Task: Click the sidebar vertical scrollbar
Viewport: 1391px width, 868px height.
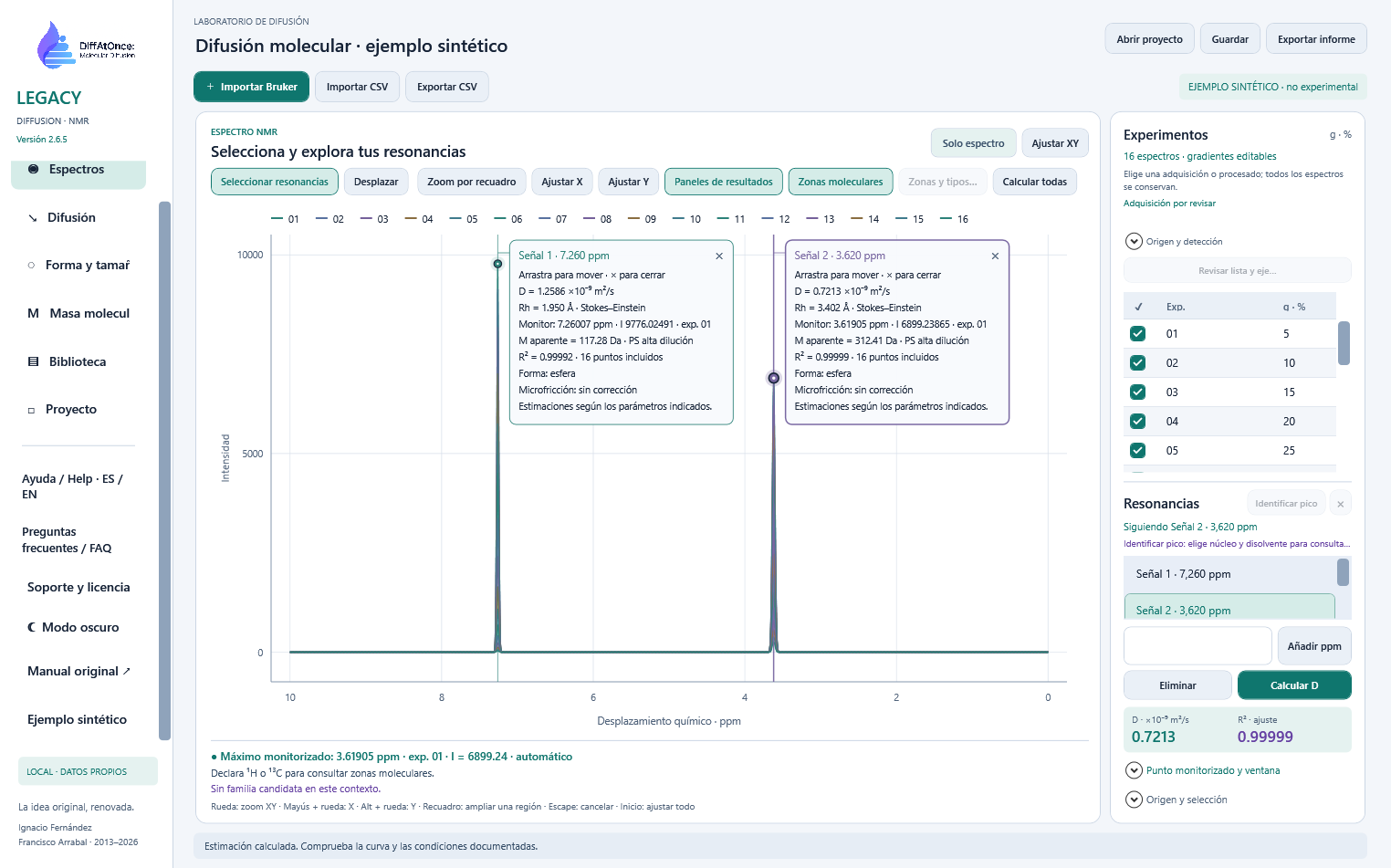Action: [165, 470]
